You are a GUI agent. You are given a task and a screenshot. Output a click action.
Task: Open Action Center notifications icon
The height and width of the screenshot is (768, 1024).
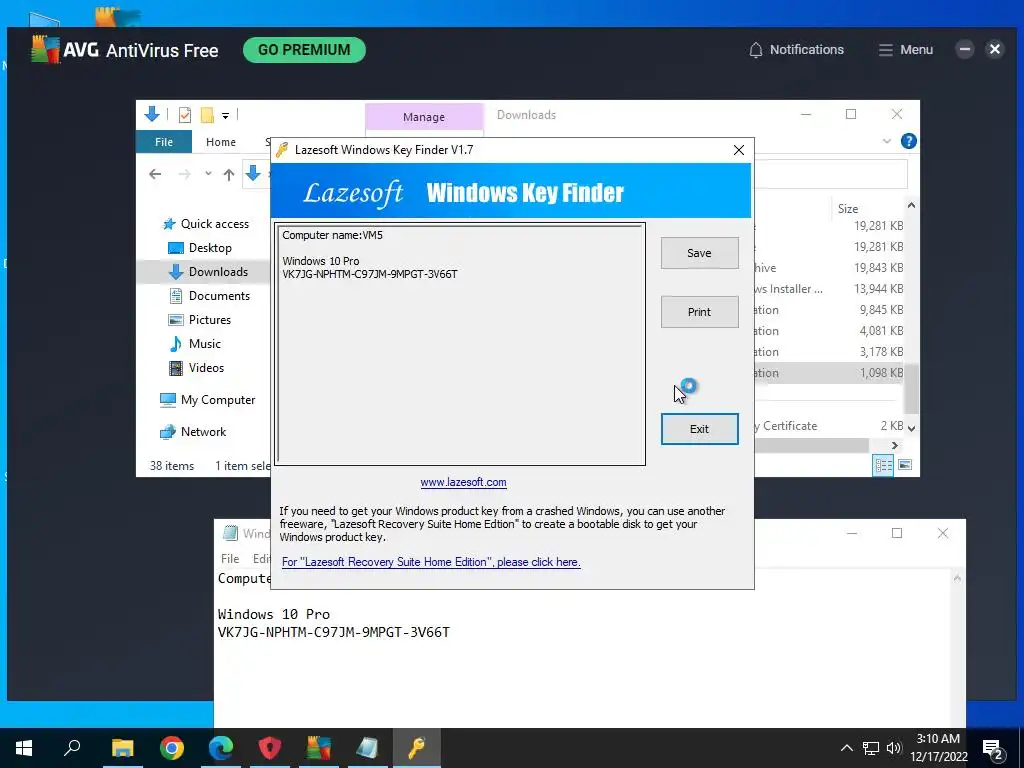(993, 748)
